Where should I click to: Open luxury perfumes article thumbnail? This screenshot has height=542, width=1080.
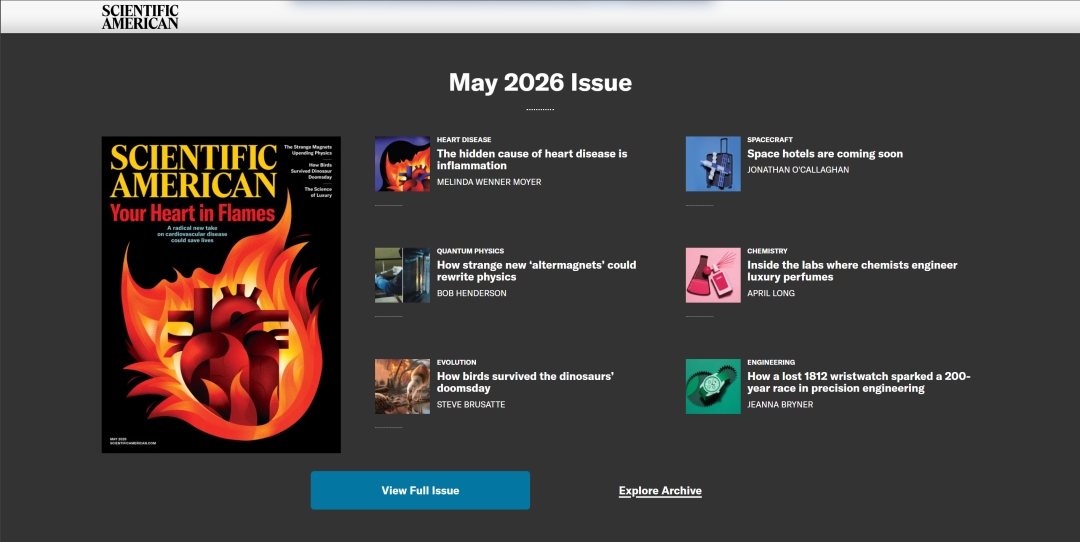[713, 275]
